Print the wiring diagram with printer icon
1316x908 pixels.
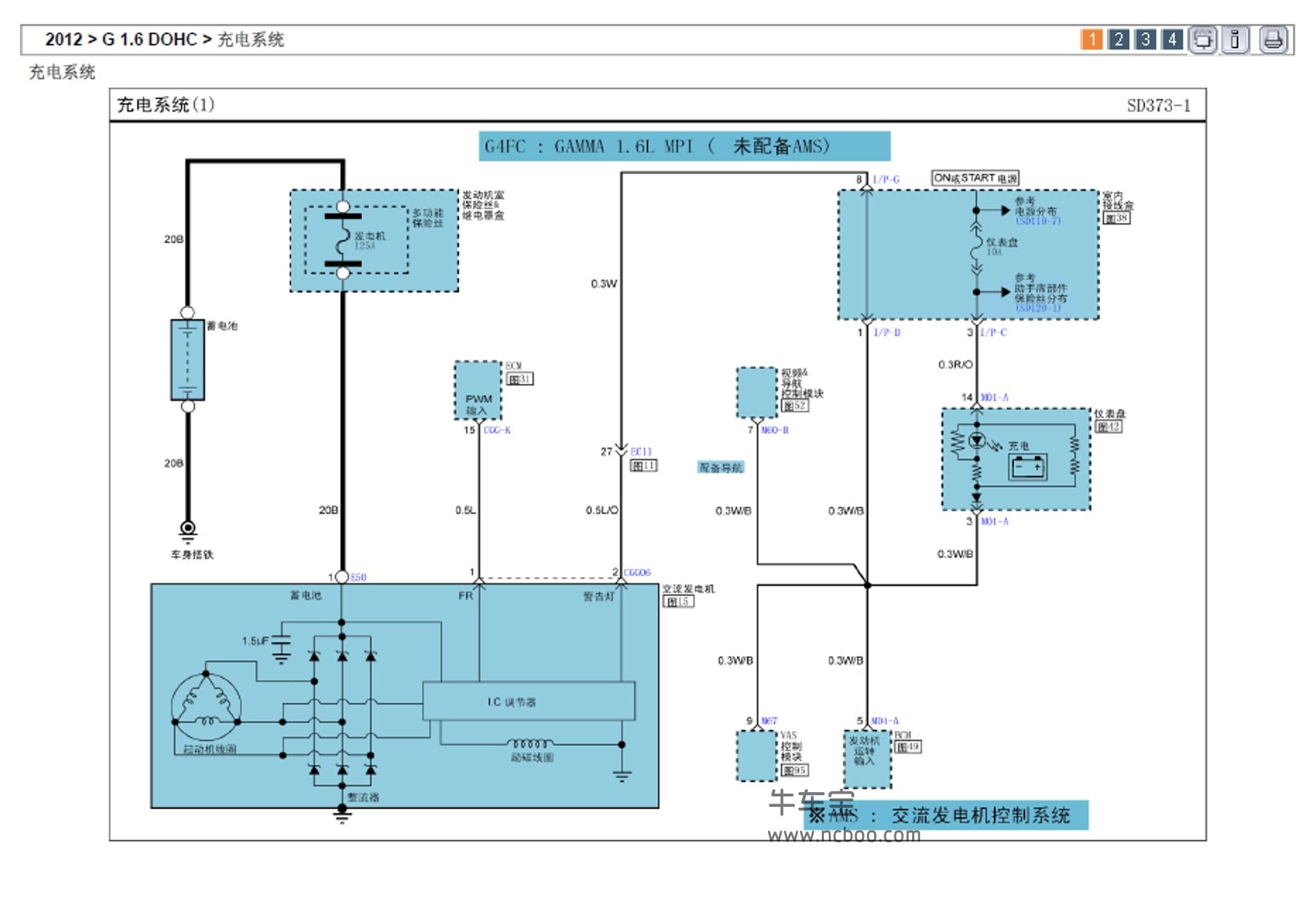click(x=1274, y=40)
